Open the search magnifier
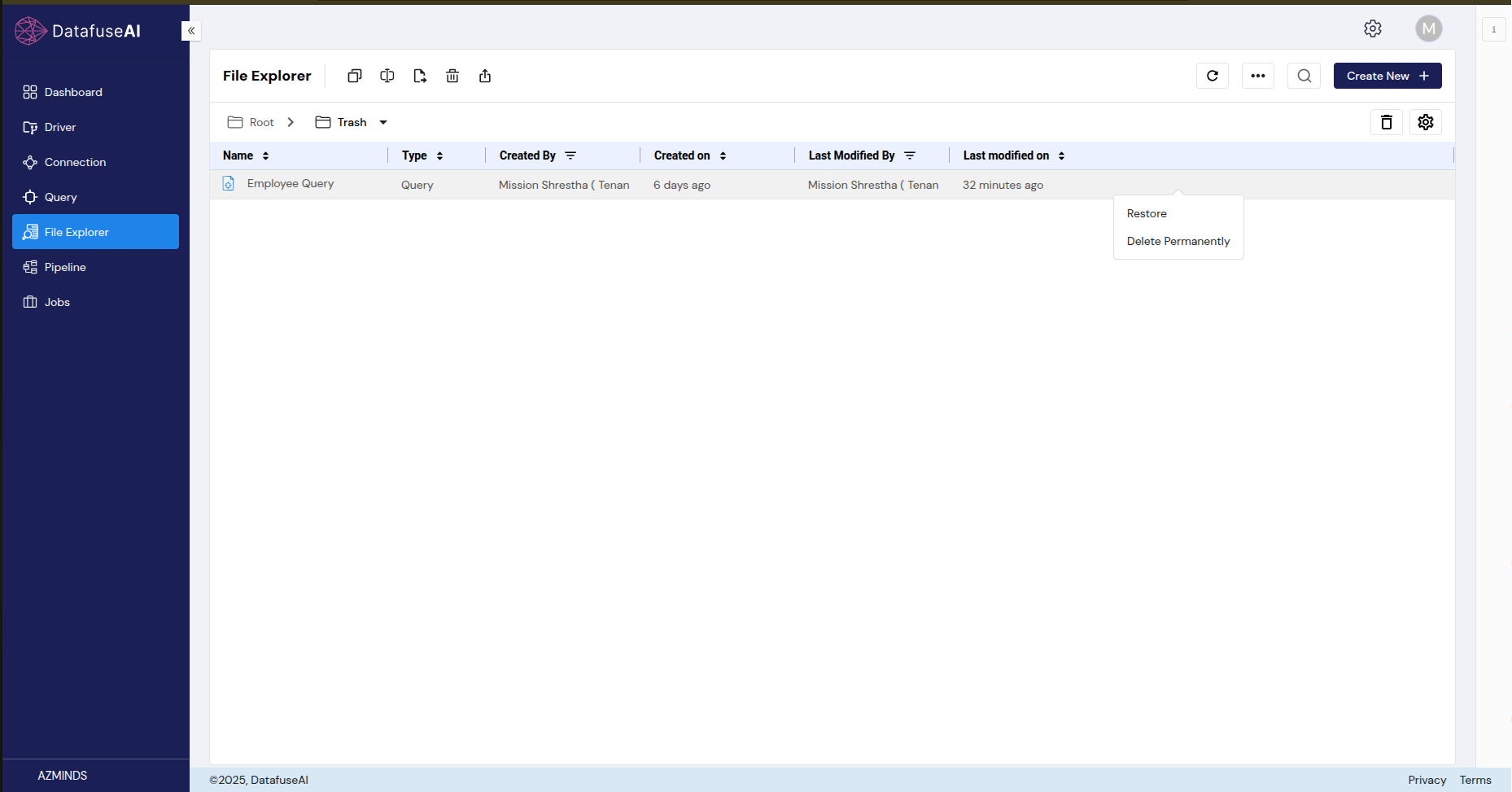Viewport: 1512px width, 792px height. point(1304,76)
